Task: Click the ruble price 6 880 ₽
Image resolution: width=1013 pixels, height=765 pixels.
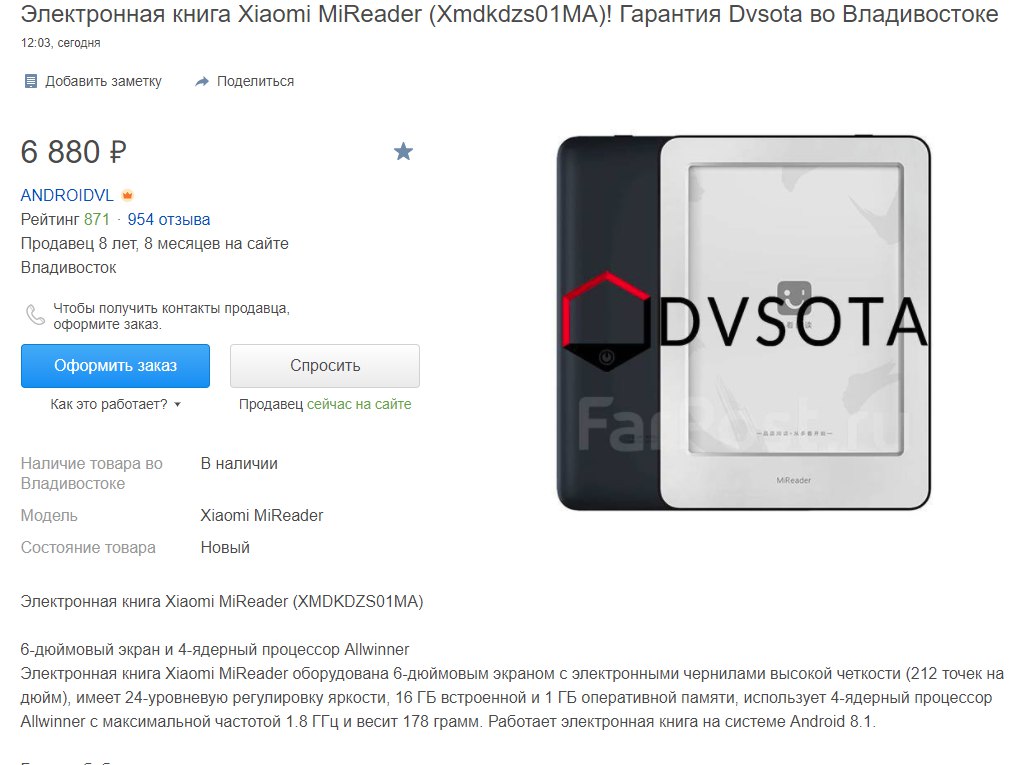Action: 74,152
